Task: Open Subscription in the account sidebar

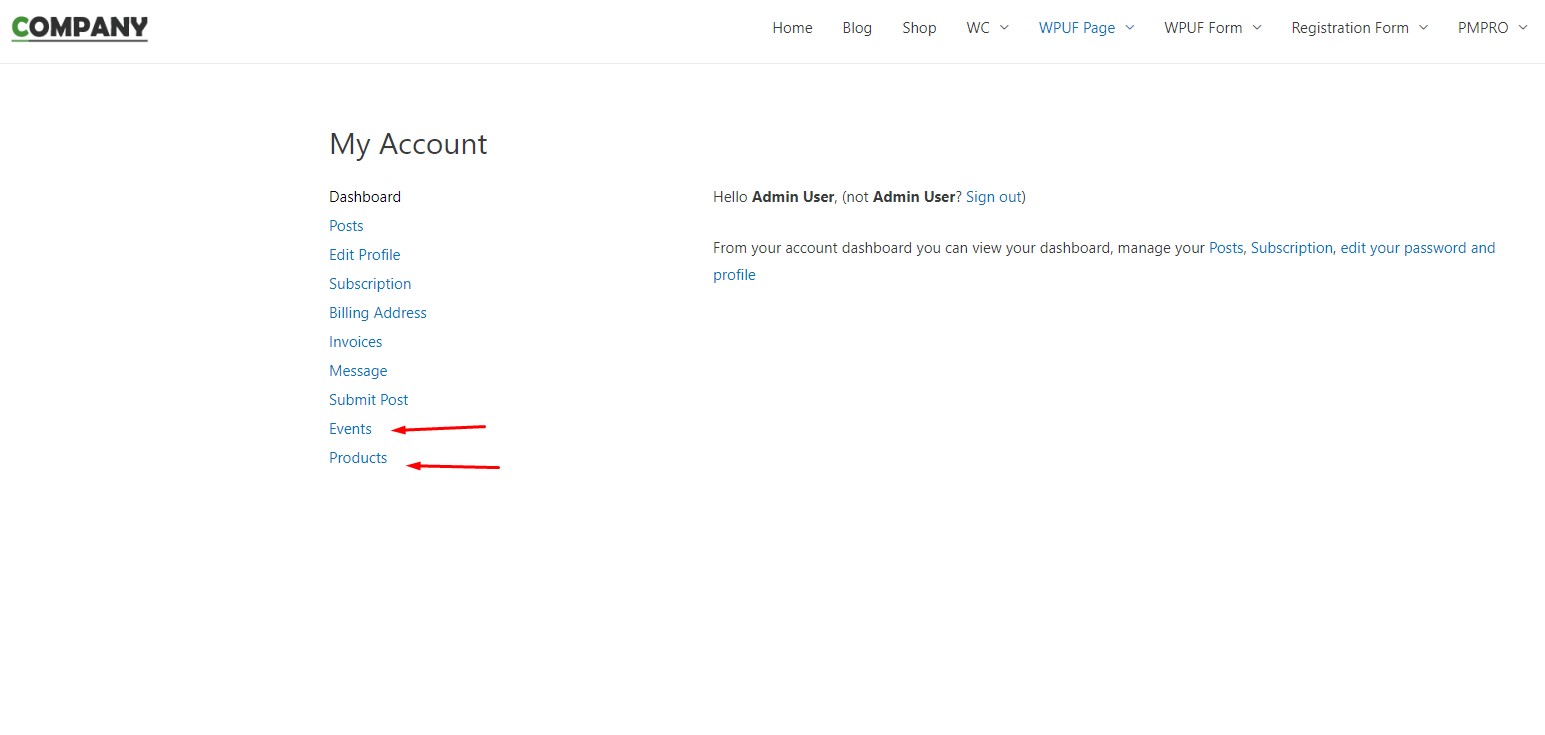Action: 370,284
